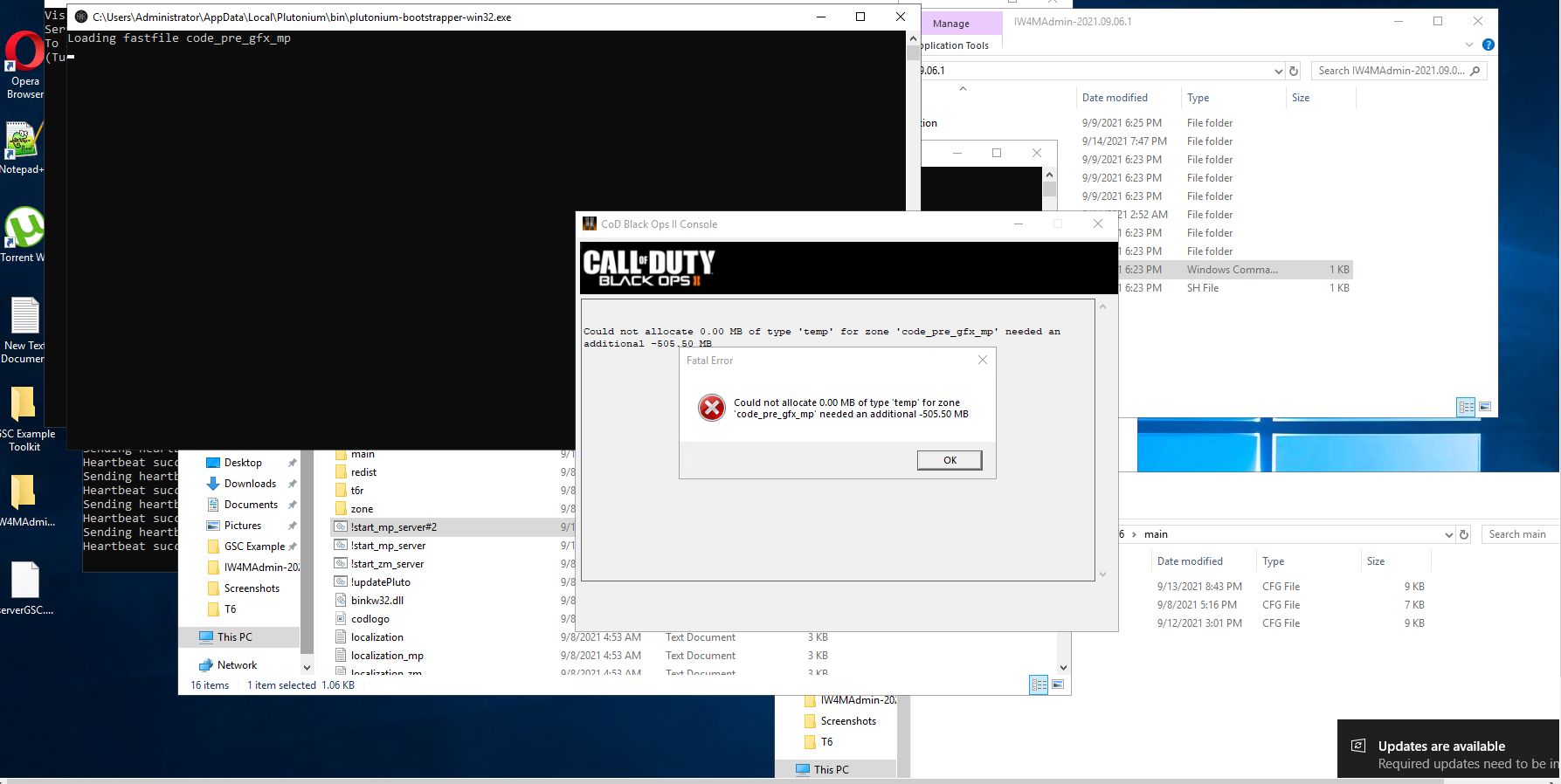Close the Fatal Error dialog with X
This screenshot has height=784, width=1561.
pyautogui.click(x=982, y=360)
